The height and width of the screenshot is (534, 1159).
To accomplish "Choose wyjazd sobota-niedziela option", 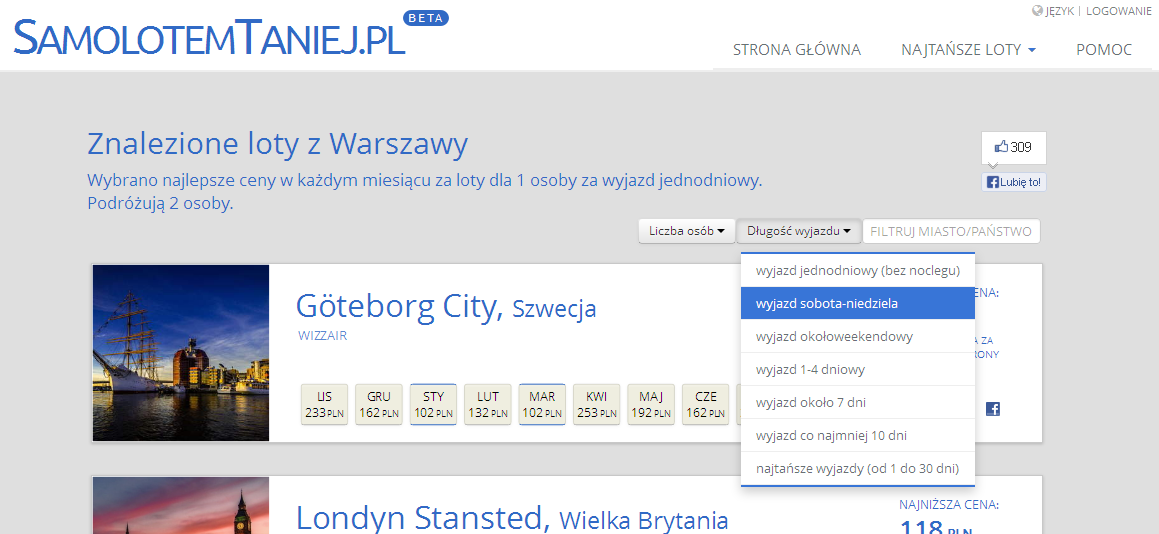I will 857,303.
